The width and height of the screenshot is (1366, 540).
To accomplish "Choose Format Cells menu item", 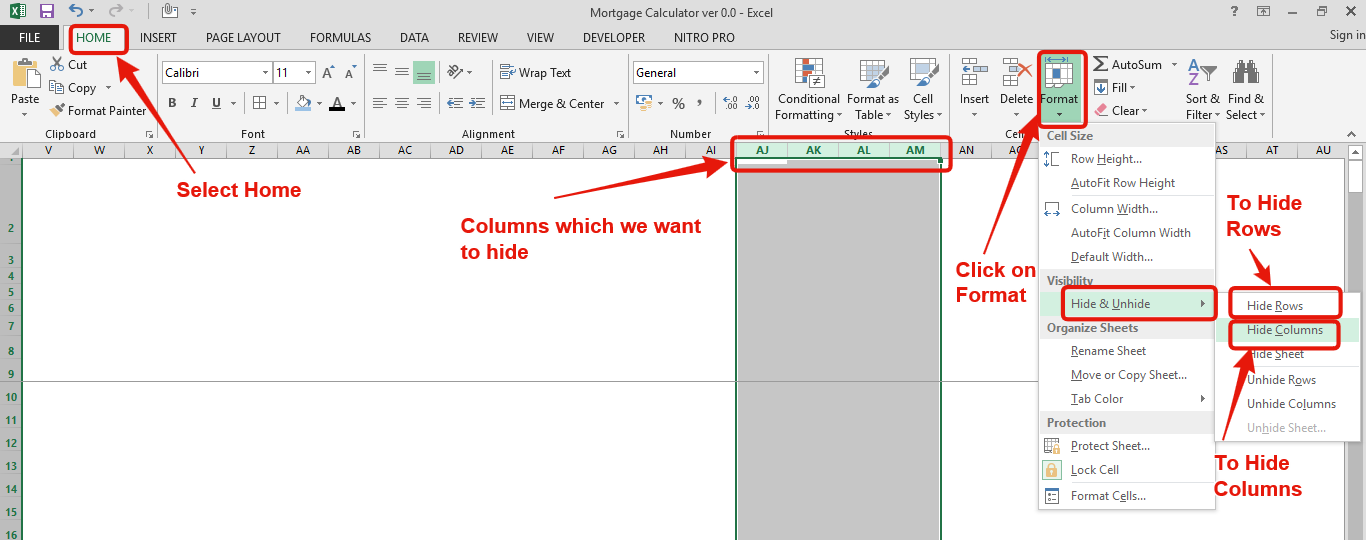I will pyautogui.click(x=1127, y=496).
